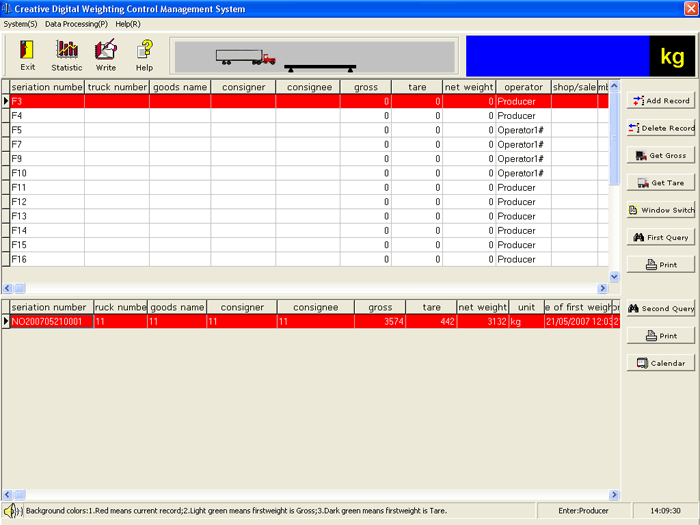Viewport: 700px width, 525px height.
Task: Click the Window Switch button
Action: [x=661, y=210]
